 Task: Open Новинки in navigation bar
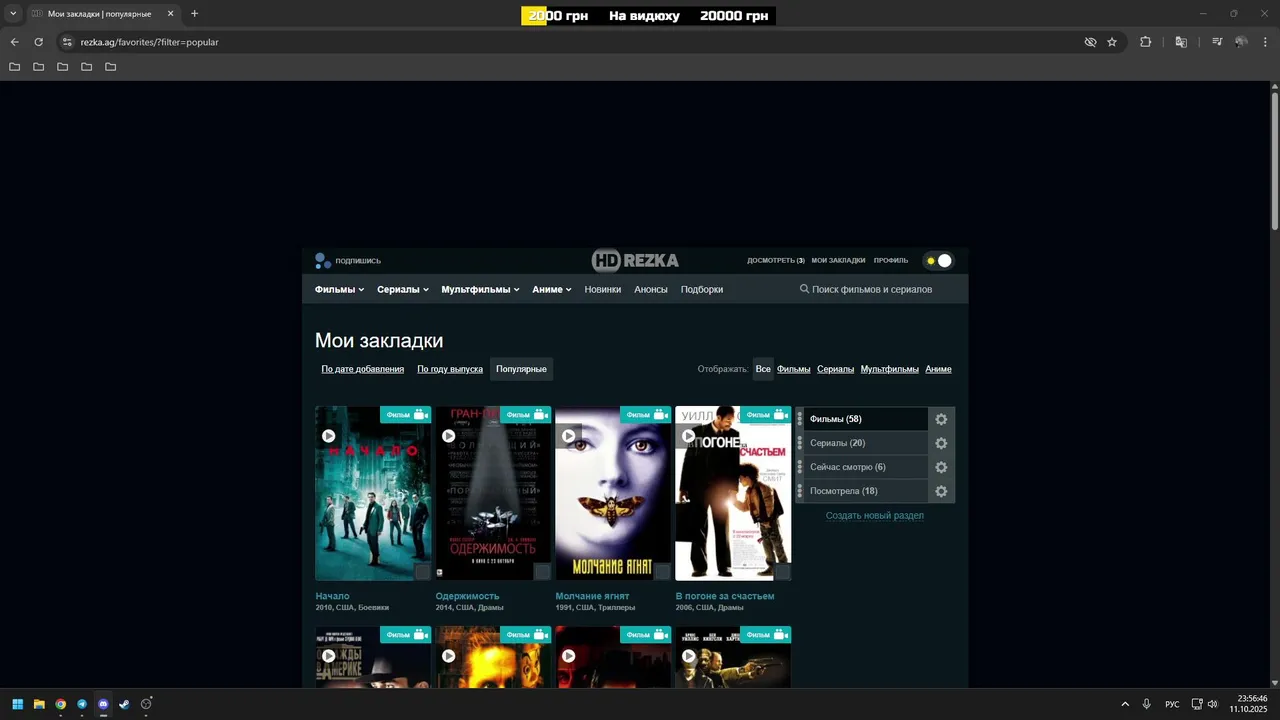coord(603,289)
